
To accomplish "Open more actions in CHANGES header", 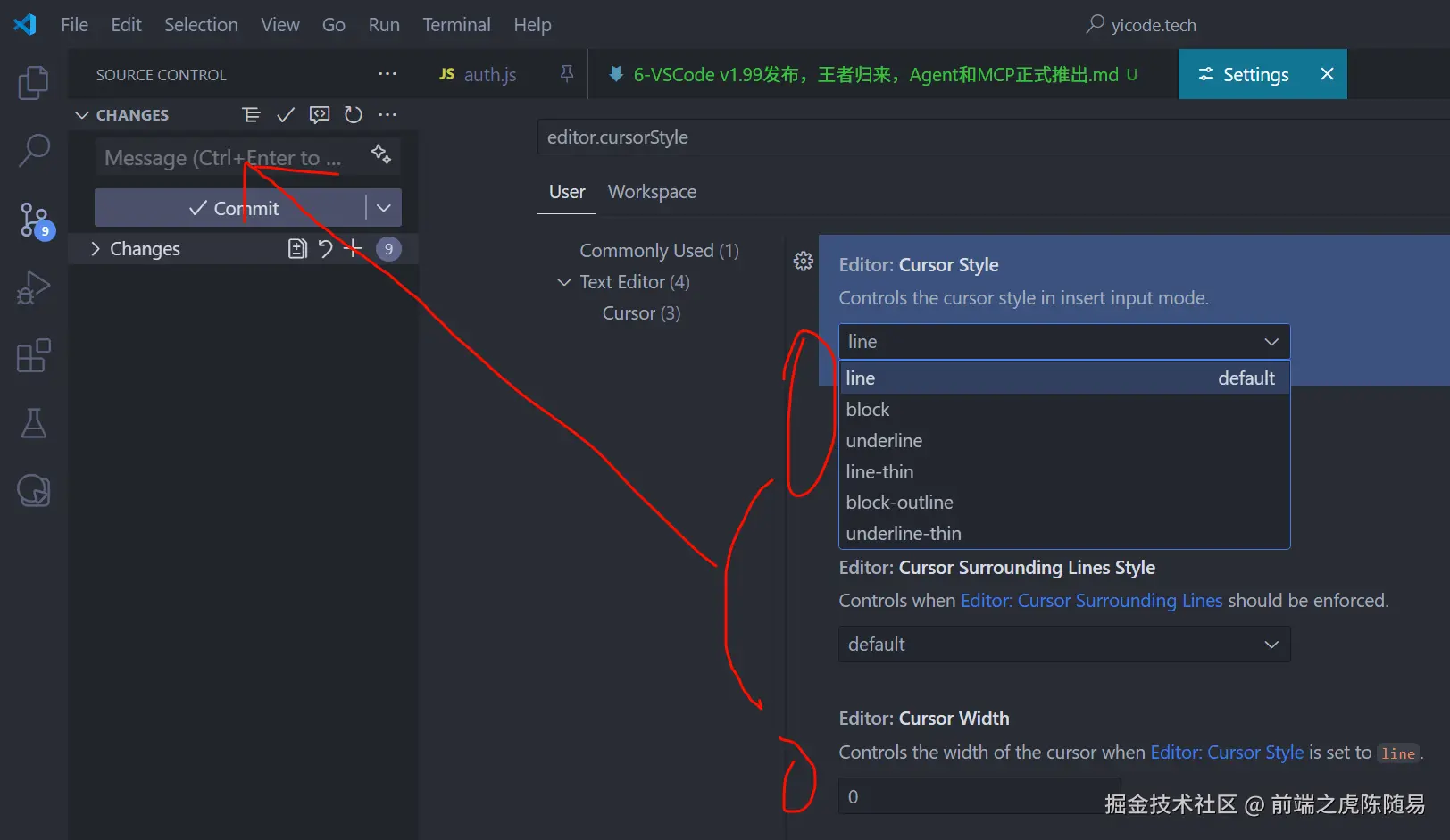I will [x=387, y=114].
